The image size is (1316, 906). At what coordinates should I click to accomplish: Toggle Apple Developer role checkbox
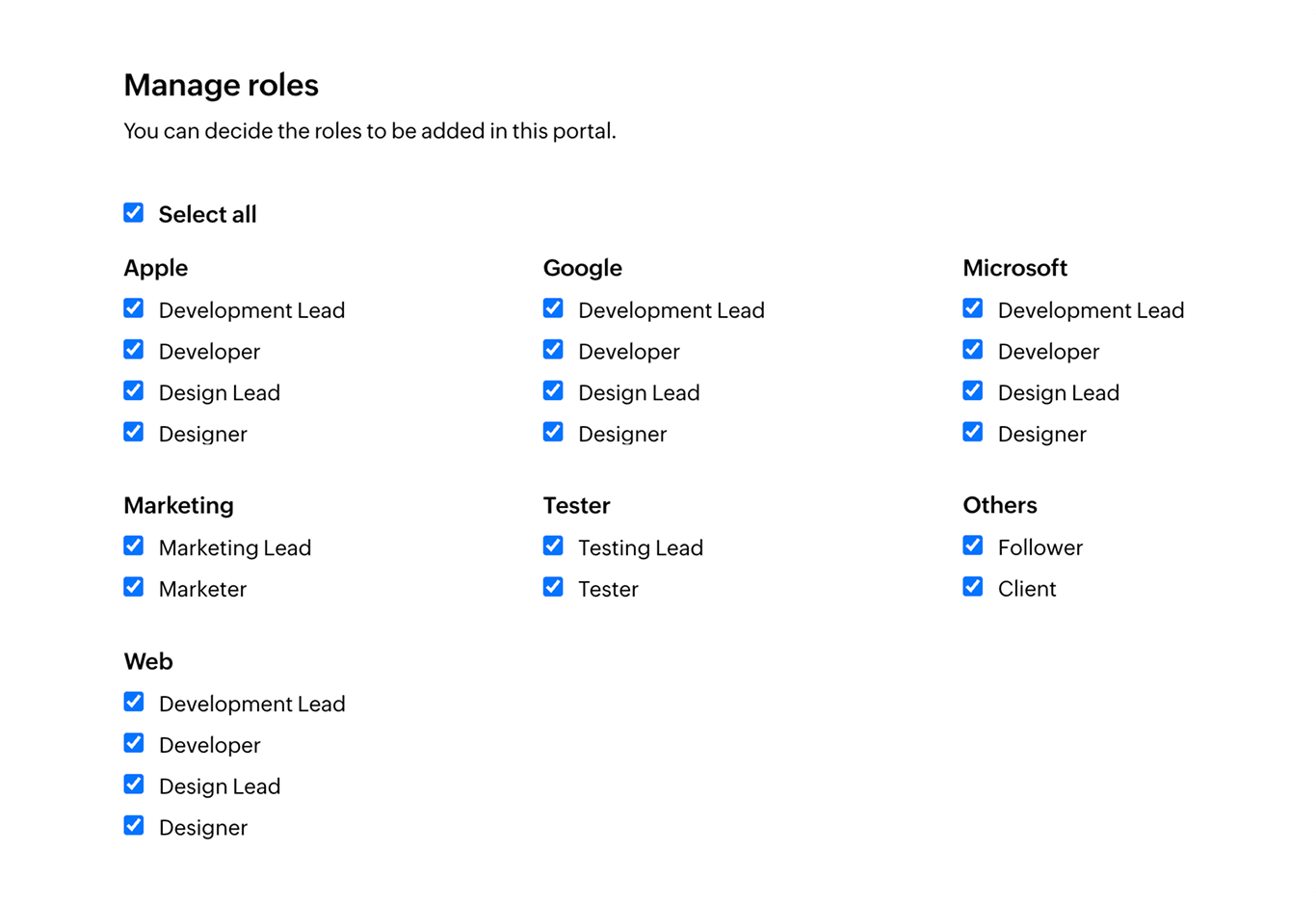click(x=134, y=350)
